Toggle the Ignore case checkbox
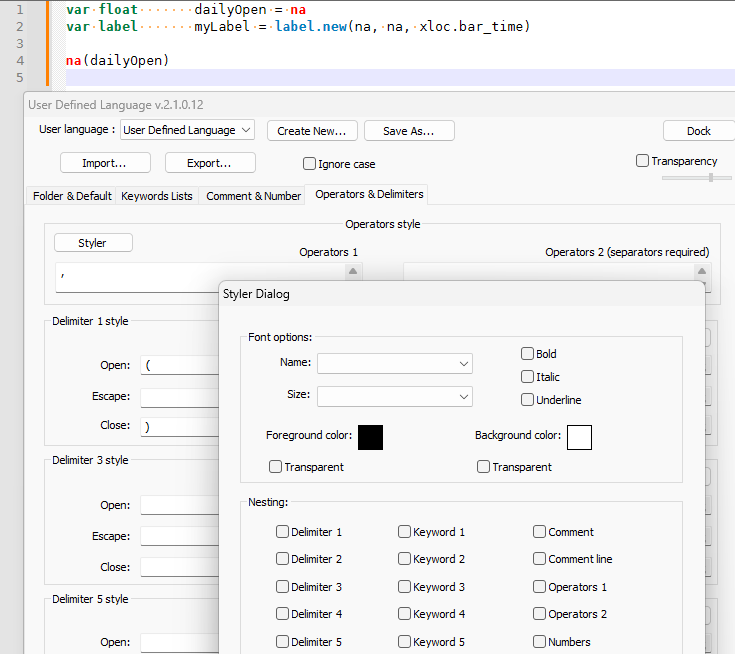This screenshot has width=735, height=654. 309,164
